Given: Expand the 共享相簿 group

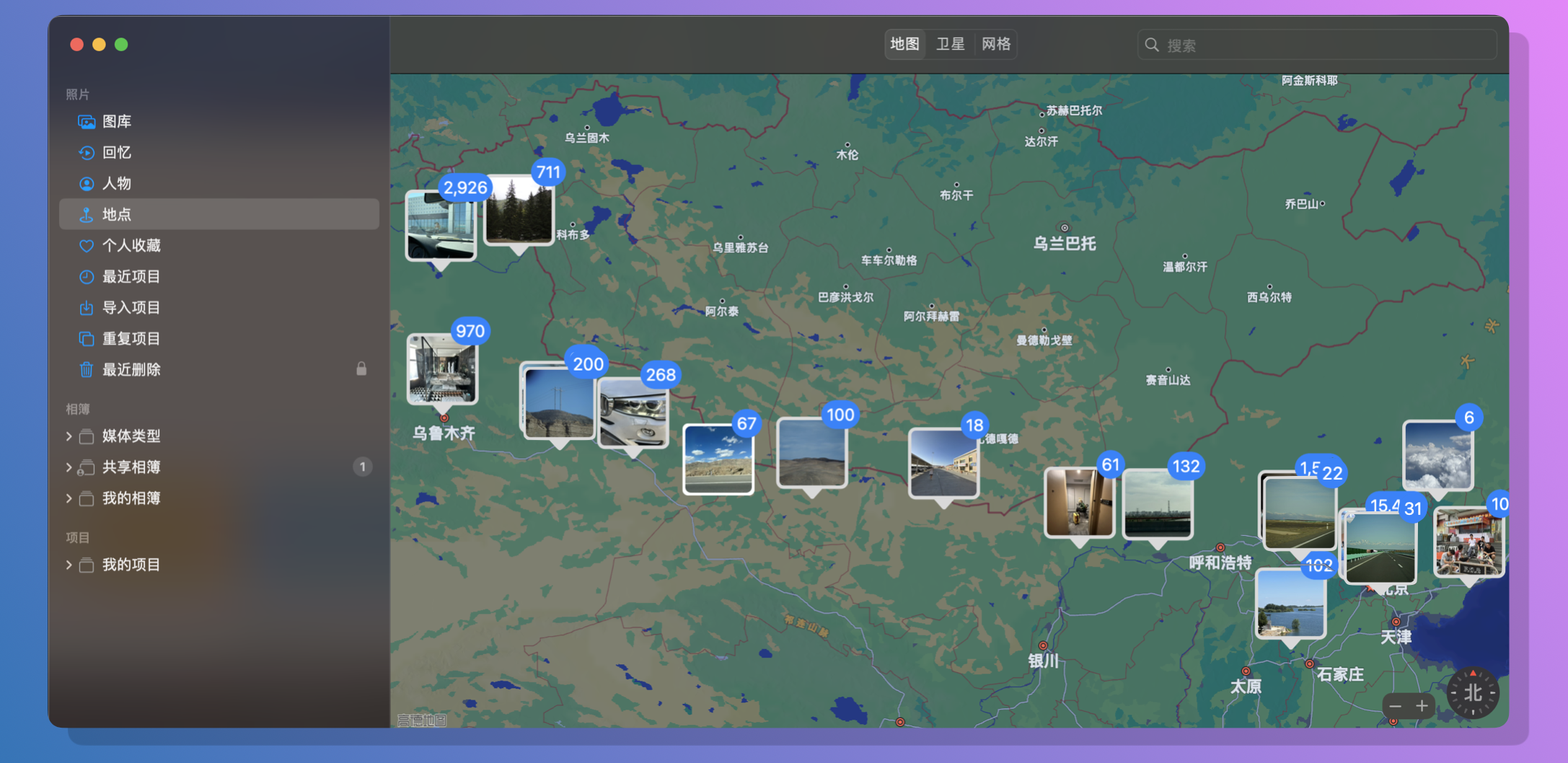Looking at the screenshot, I should [69, 467].
